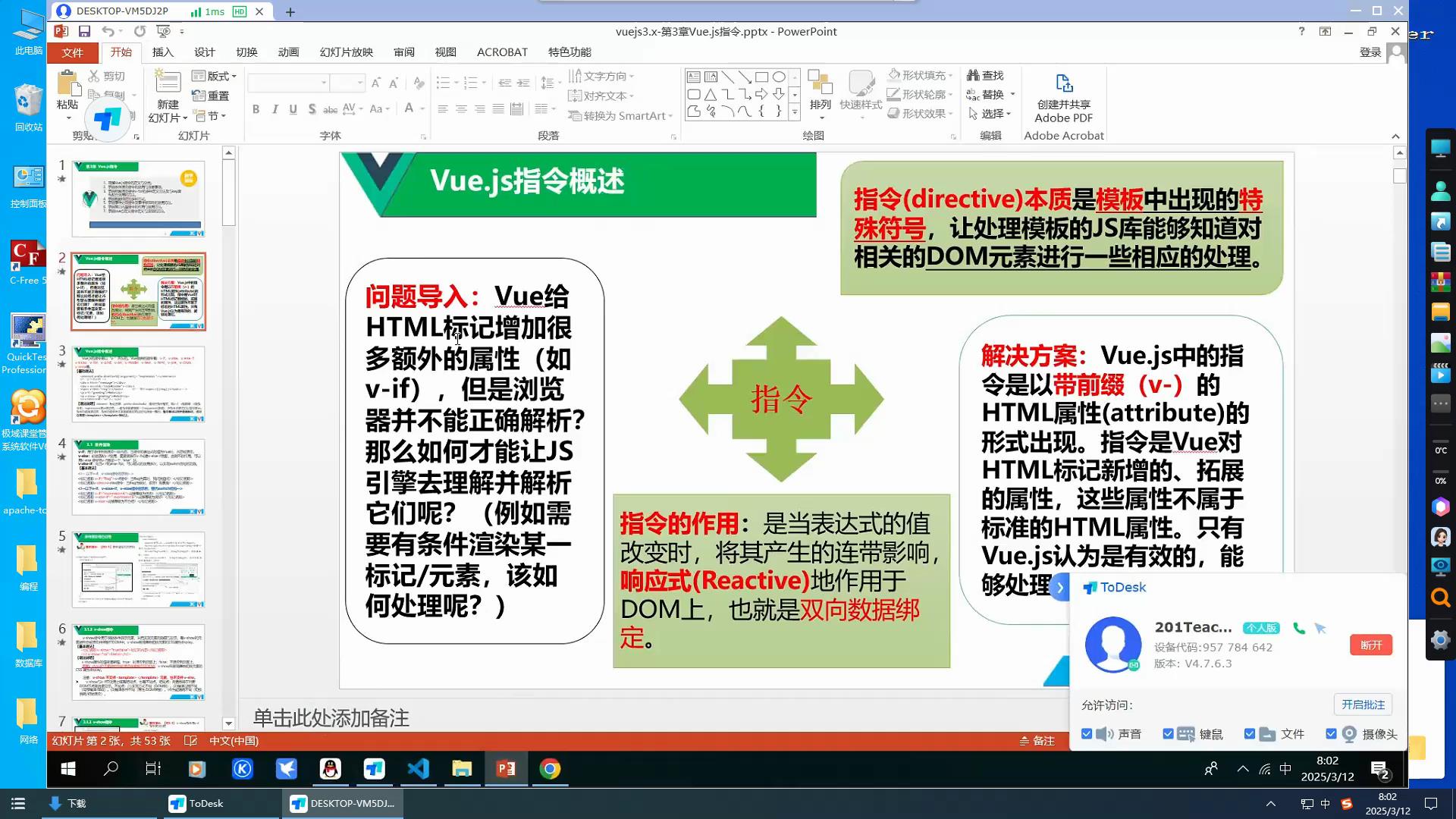
Task: Uncheck the sound access checkbox
Action: point(1087,734)
